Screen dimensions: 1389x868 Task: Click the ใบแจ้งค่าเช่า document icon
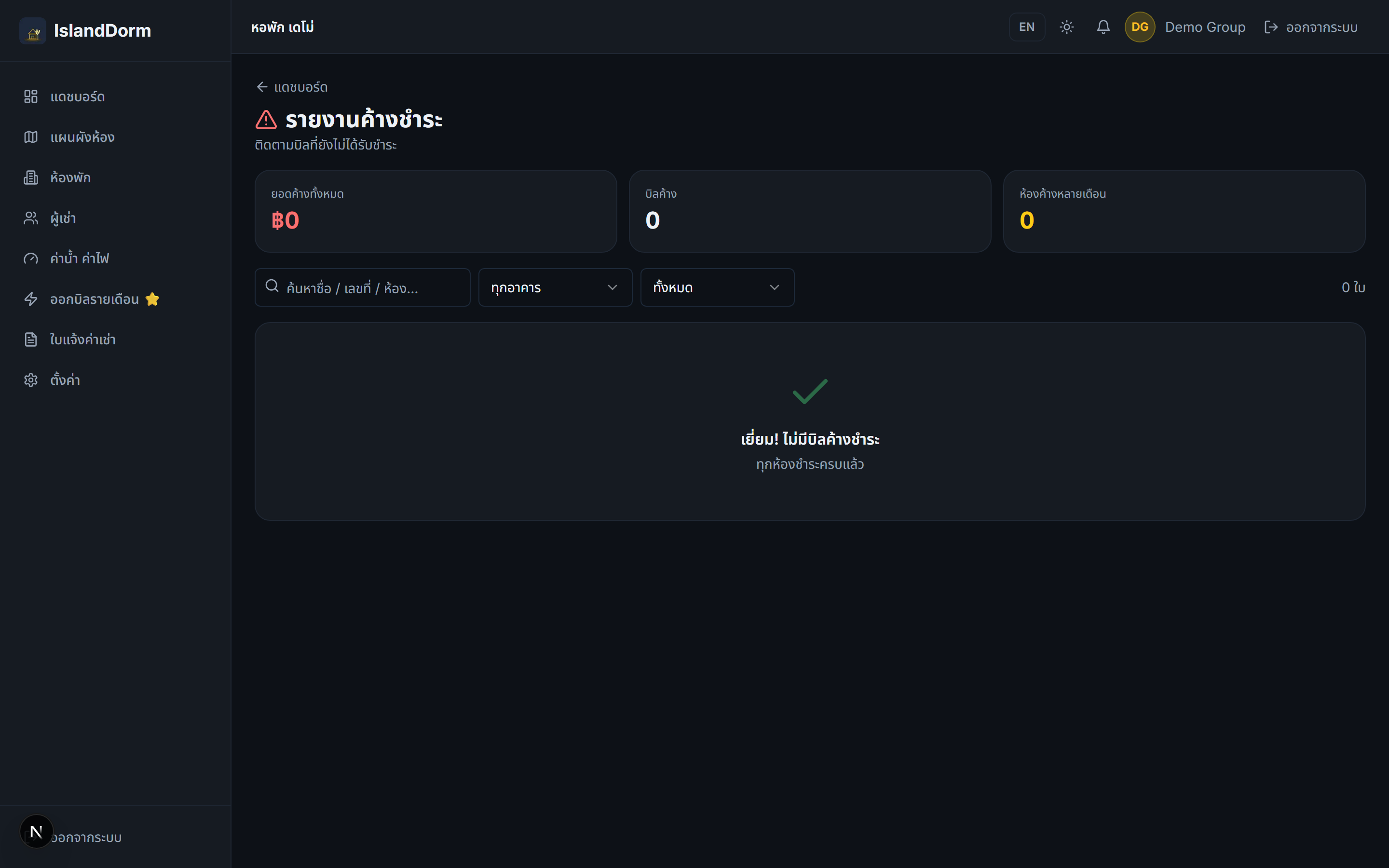(30, 339)
